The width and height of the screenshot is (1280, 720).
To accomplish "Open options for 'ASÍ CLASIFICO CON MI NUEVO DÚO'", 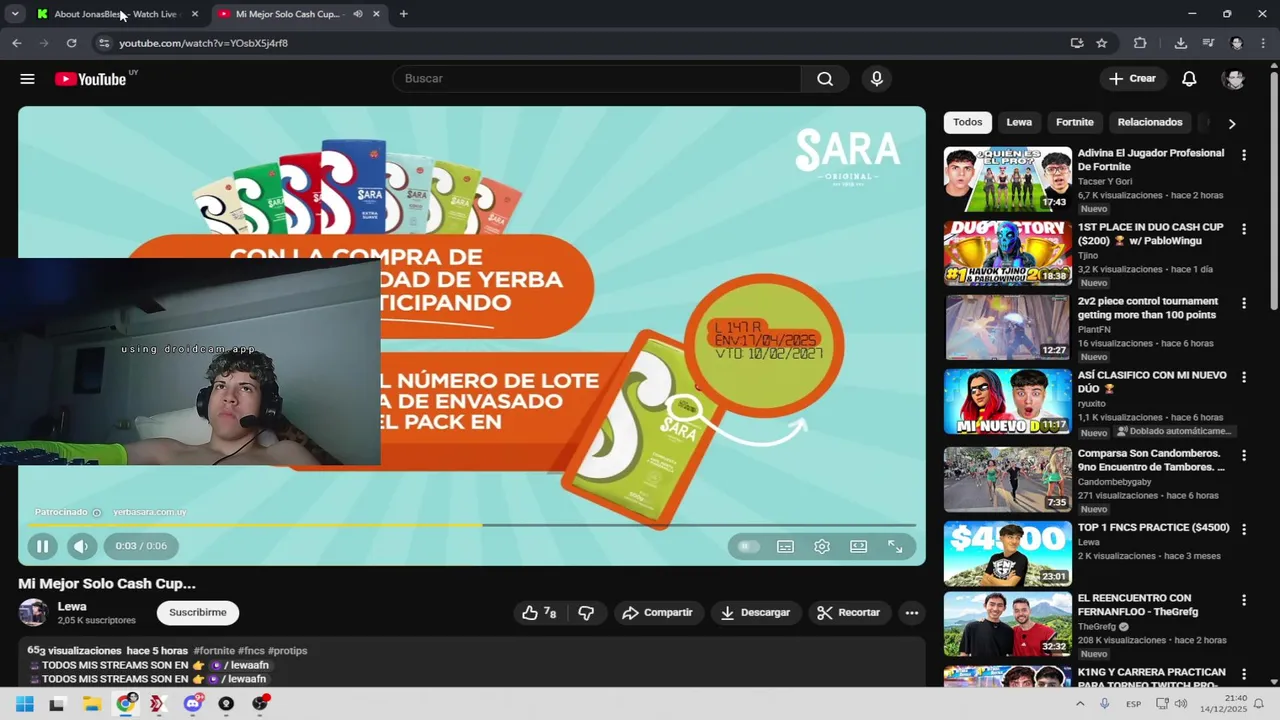I will 1244,377.
